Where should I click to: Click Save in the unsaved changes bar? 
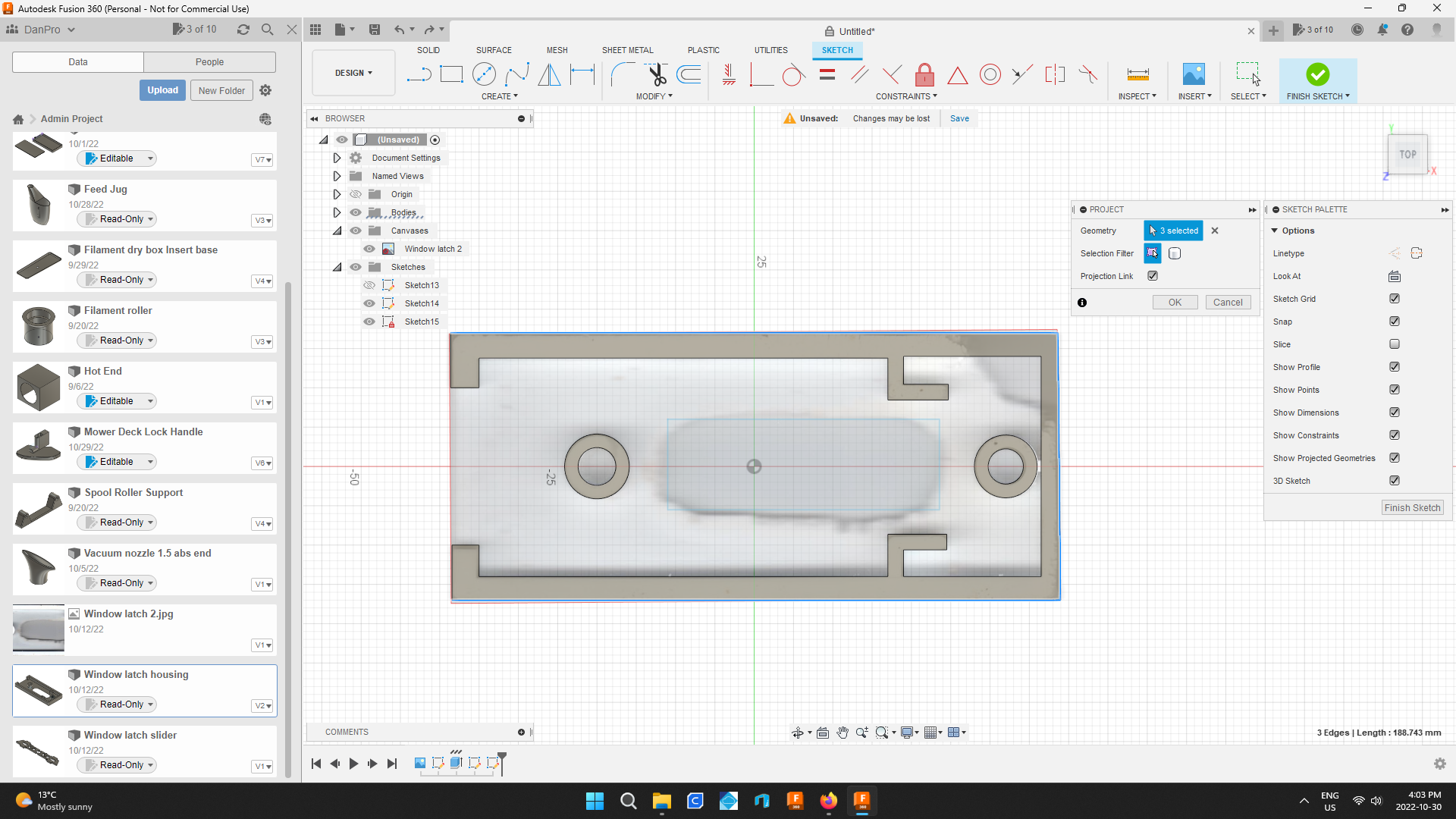click(x=959, y=118)
